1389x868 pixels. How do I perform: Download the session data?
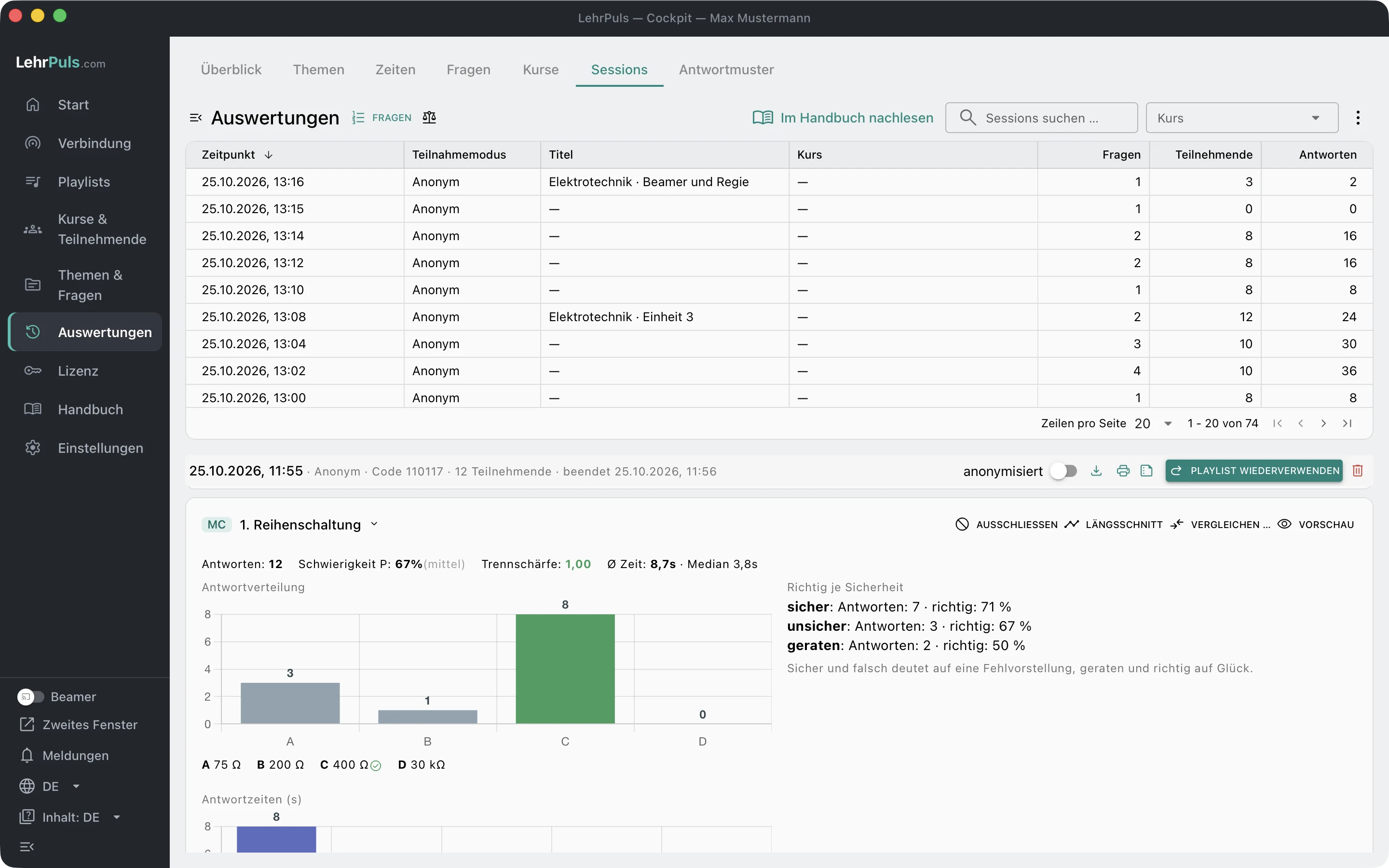tap(1096, 471)
